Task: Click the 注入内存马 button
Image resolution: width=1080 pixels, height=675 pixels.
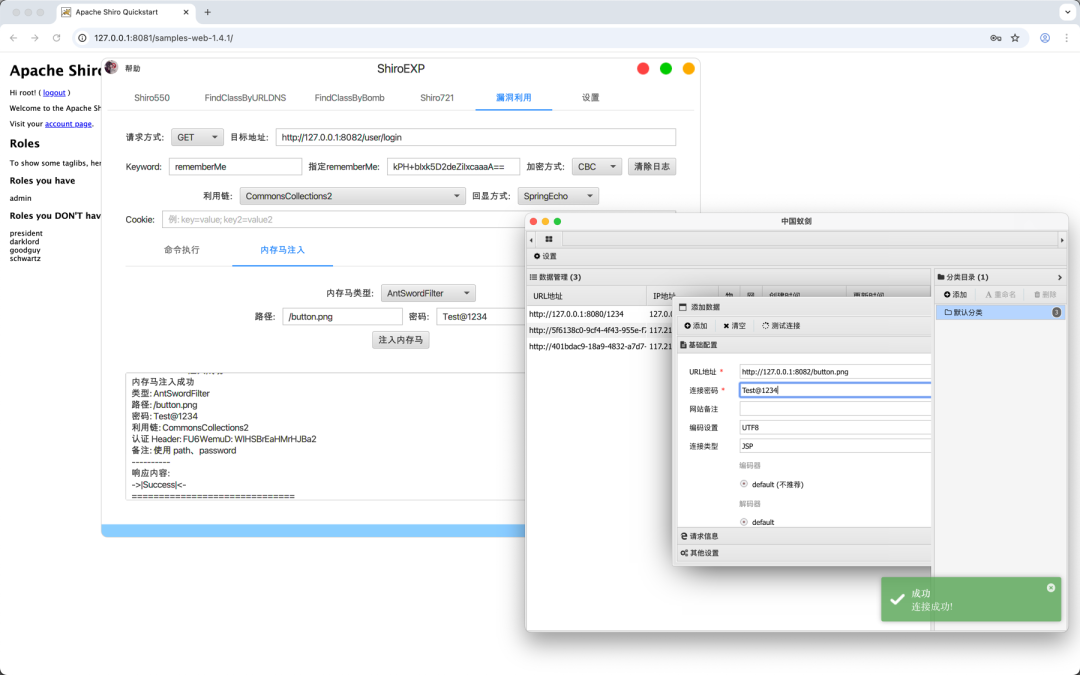Action: tap(400, 340)
